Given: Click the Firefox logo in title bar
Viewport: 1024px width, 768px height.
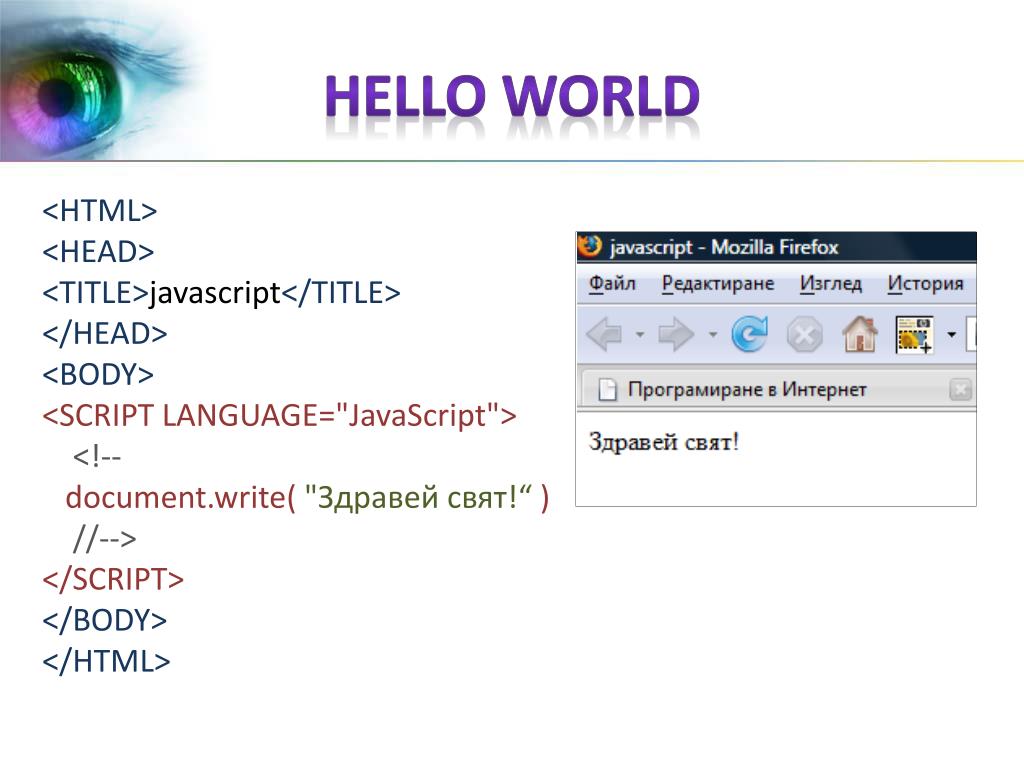Looking at the screenshot, I should point(590,246).
